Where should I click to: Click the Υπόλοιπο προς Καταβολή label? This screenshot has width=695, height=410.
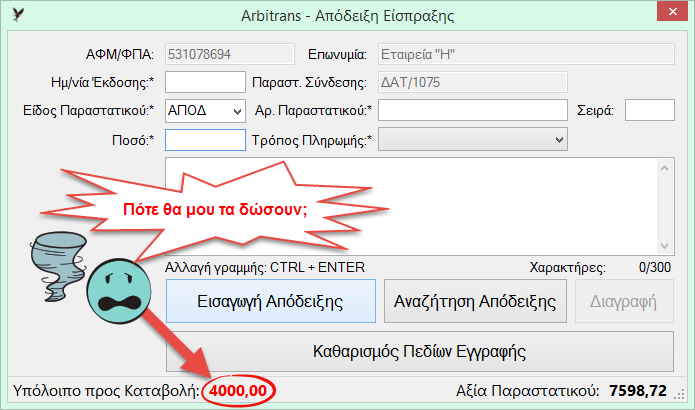coord(106,391)
